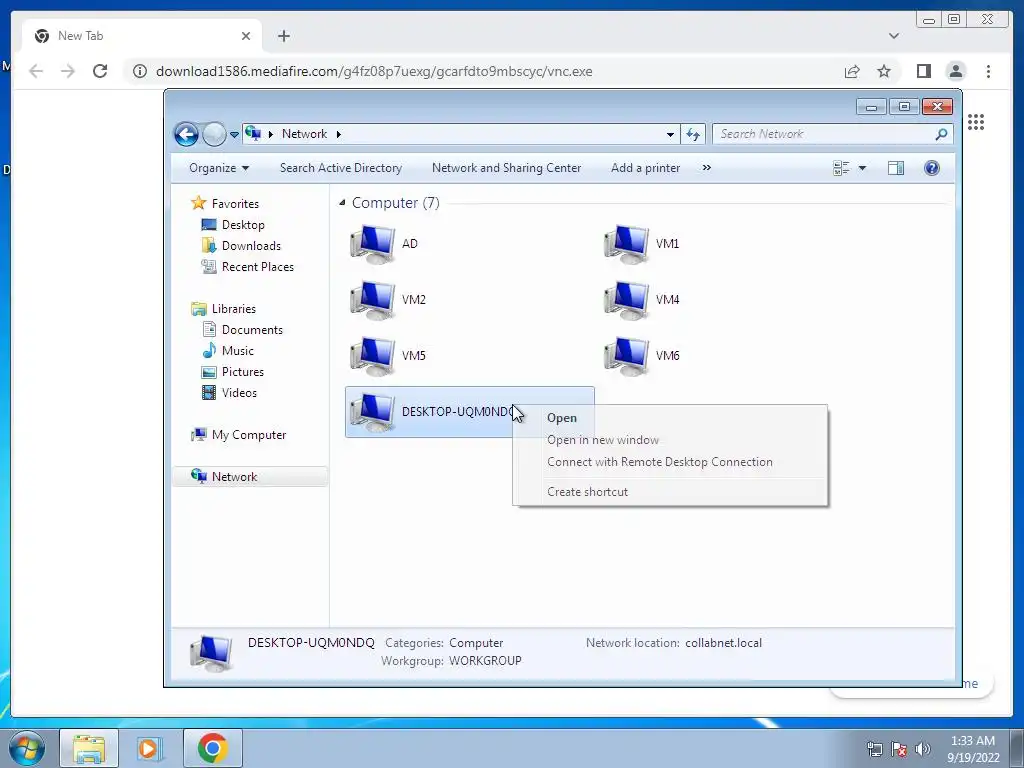The width and height of the screenshot is (1024, 768).
Task: Click Add a printer
Action: 645,168
